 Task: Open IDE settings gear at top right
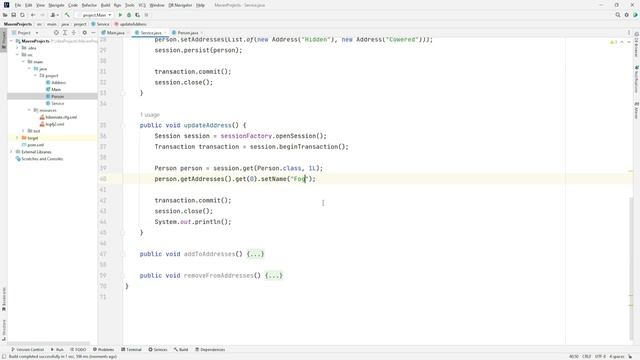point(627,15)
